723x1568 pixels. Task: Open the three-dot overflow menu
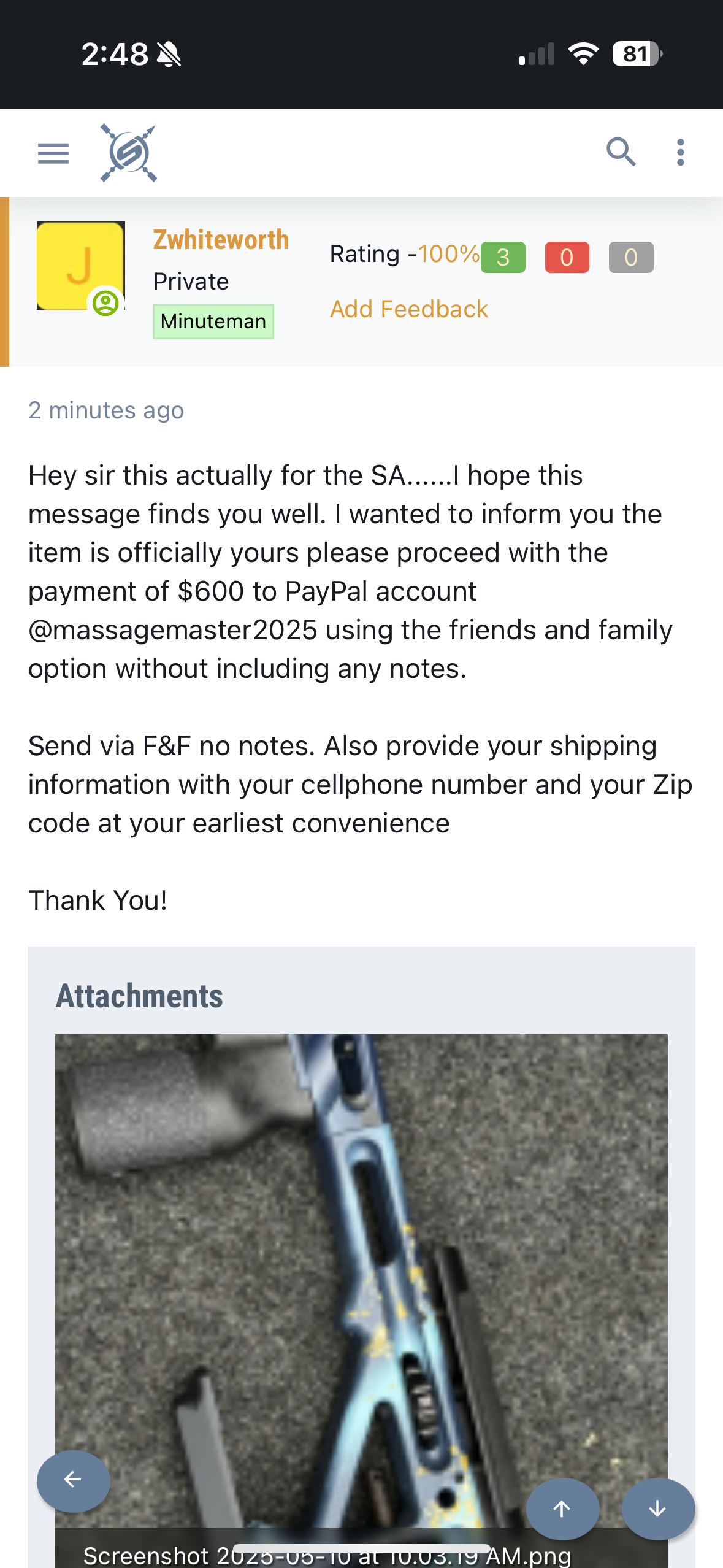680,152
